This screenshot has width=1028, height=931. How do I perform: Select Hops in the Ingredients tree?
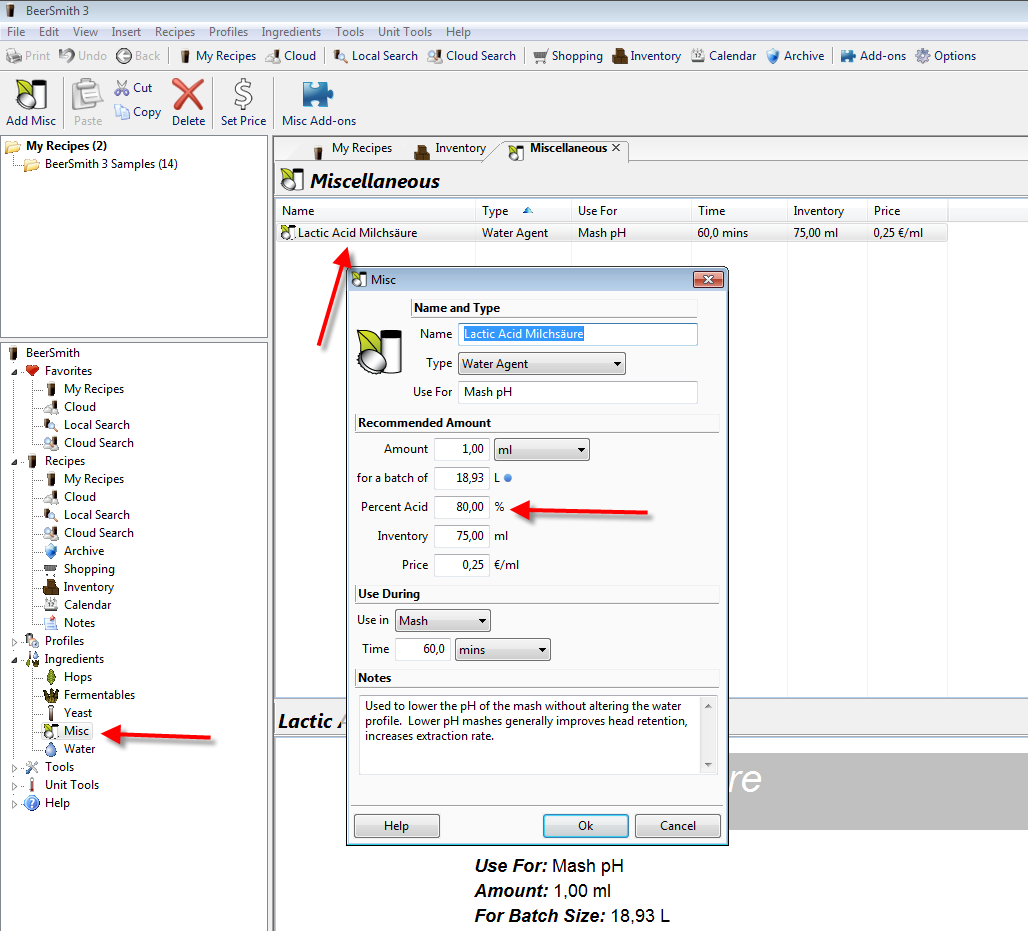click(77, 677)
